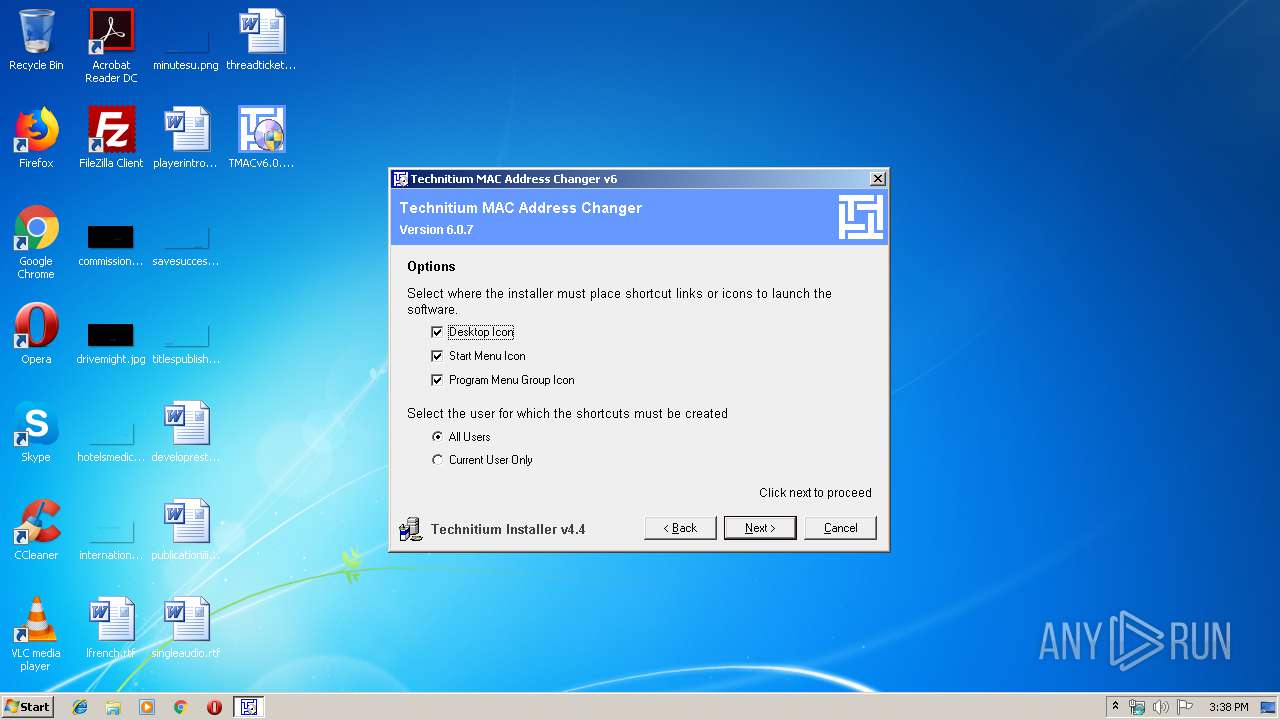This screenshot has height=720, width=1280.
Task: Show hidden system tray icons
Action: tap(1115, 707)
